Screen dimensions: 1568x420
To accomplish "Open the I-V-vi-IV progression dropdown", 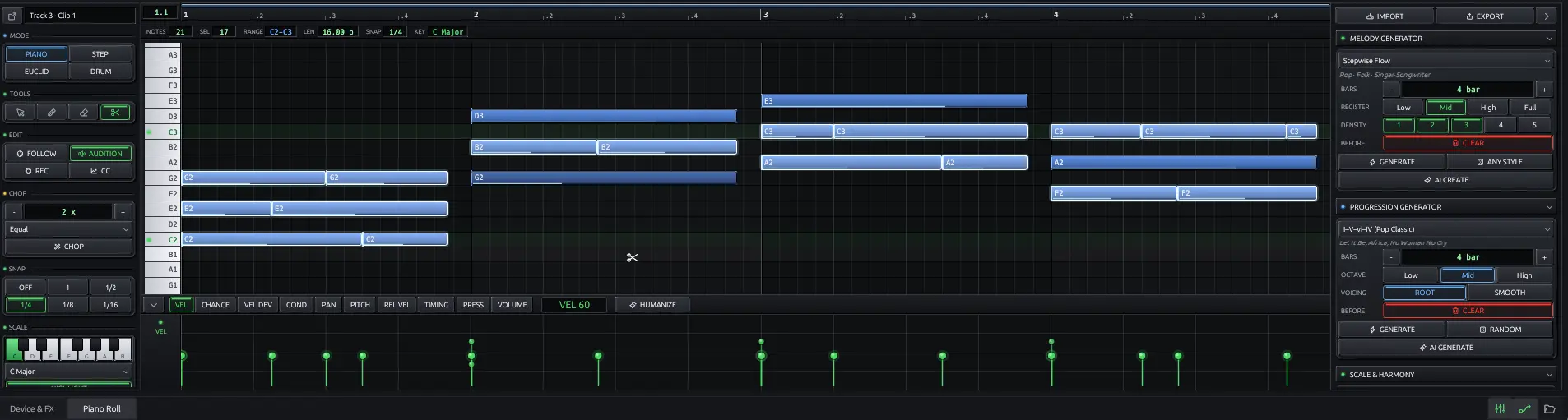I will tap(1445, 229).
